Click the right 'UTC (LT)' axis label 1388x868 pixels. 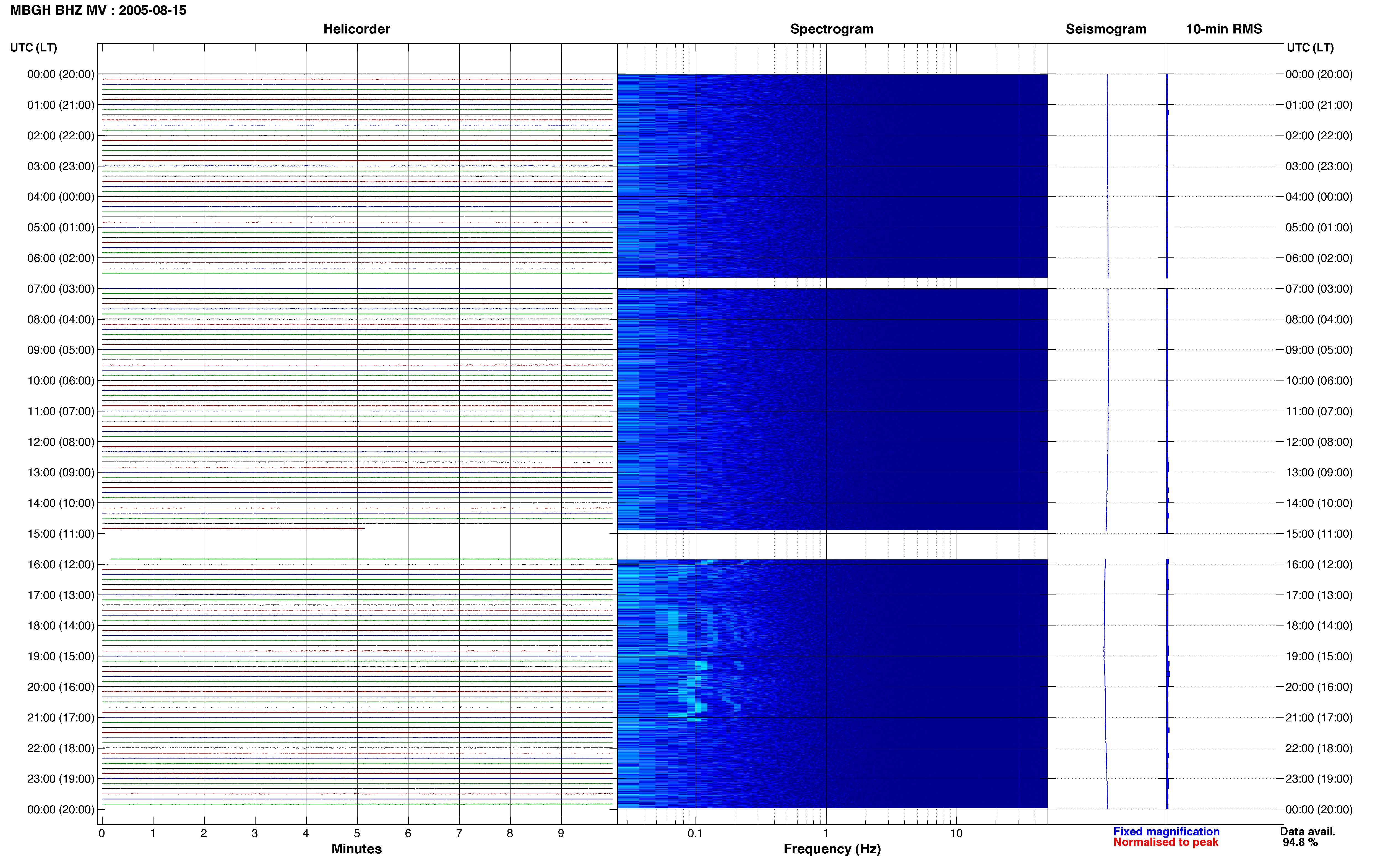click(1310, 48)
